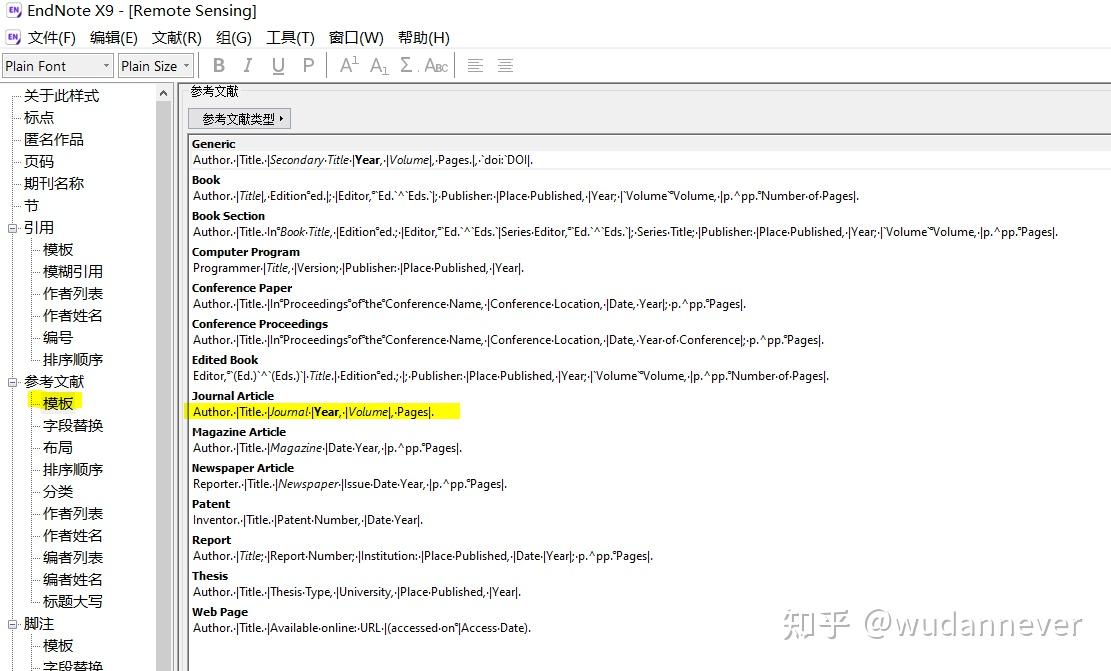Select 布局 in the sidebar
The width and height of the screenshot is (1111, 671).
(x=57, y=447)
